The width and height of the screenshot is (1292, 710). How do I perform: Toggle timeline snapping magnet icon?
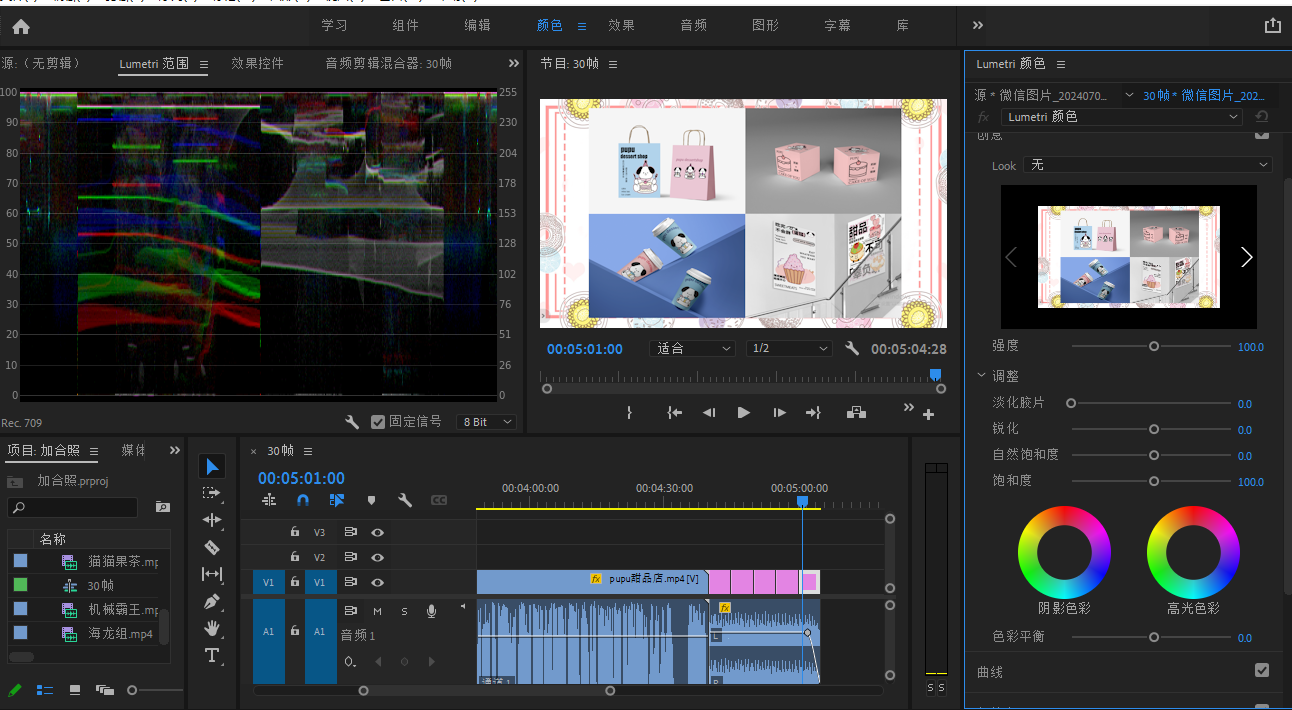303,500
